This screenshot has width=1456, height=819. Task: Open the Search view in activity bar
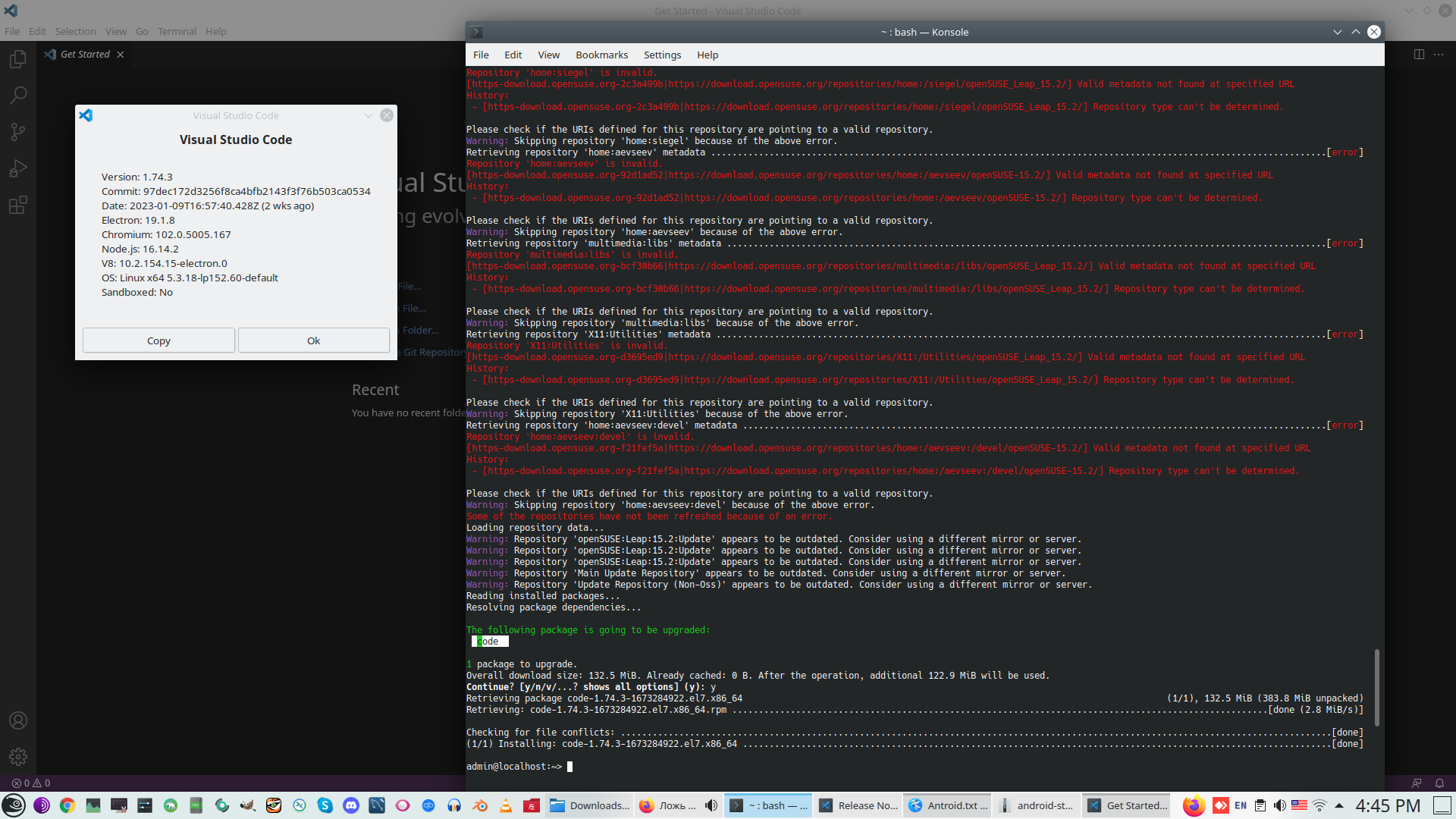pos(18,96)
